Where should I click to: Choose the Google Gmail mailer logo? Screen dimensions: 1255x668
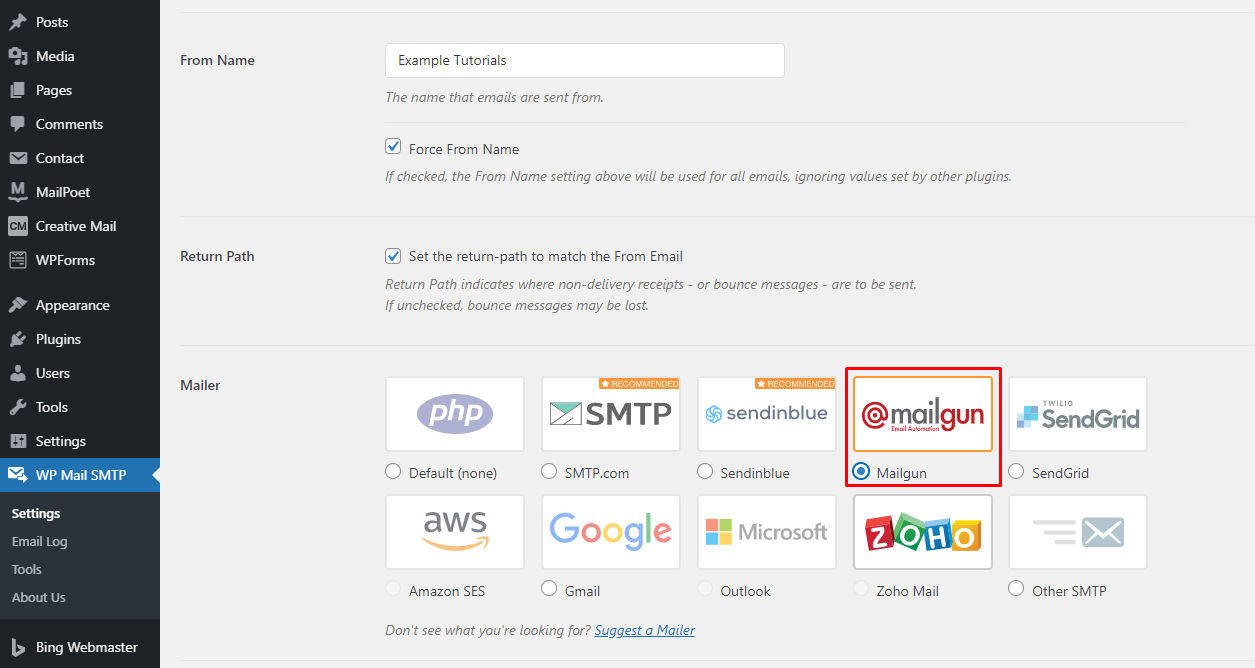(610, 532)
